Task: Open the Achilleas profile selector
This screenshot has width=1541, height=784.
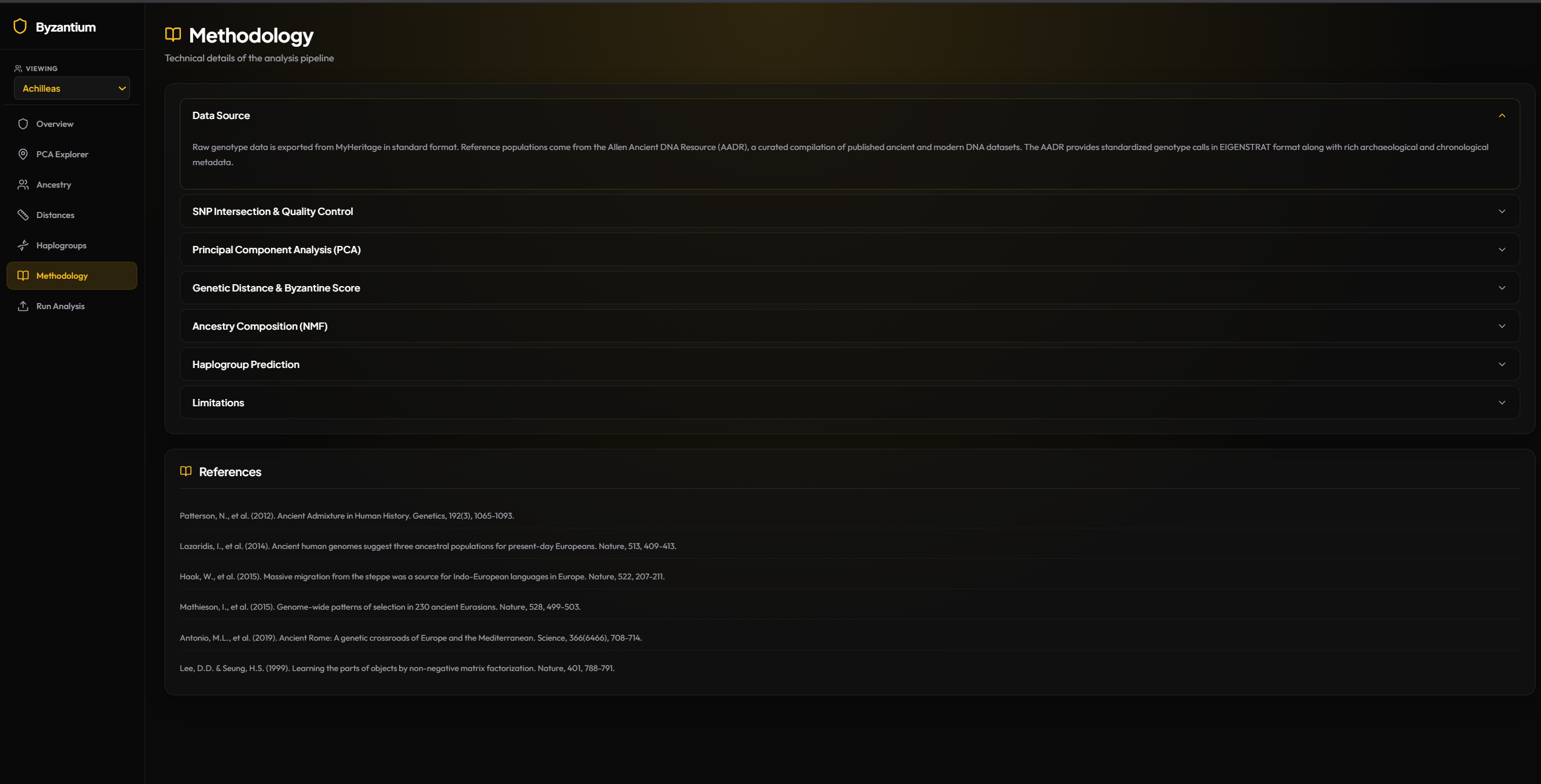Action: click(72, 88)
